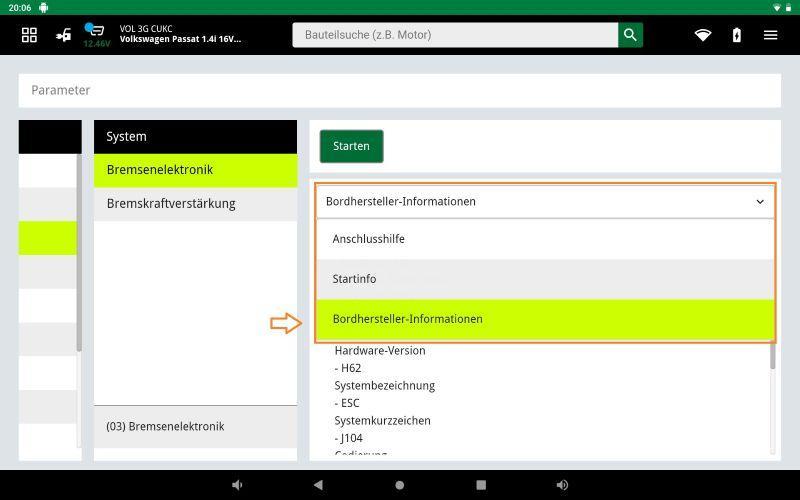Image resolution: width=800 pixels, height=500 pixels.
Task: Tap the Systembezeichnung label
Action: click(385, 386)
